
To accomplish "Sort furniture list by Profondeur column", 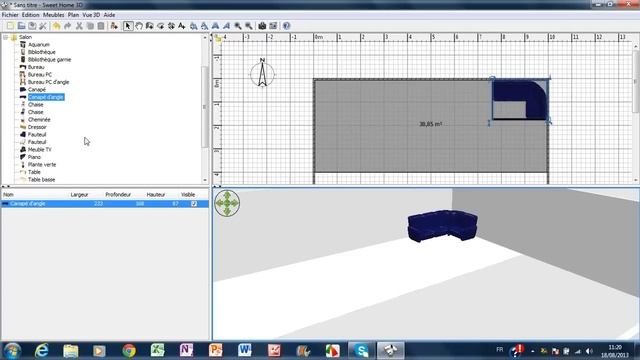I will coord(118,195).
